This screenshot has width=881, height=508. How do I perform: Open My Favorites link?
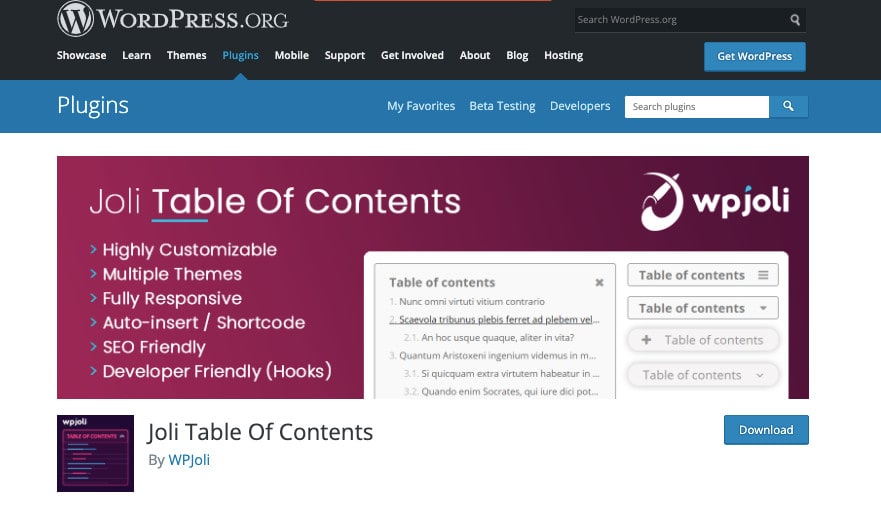coord(421,106)
